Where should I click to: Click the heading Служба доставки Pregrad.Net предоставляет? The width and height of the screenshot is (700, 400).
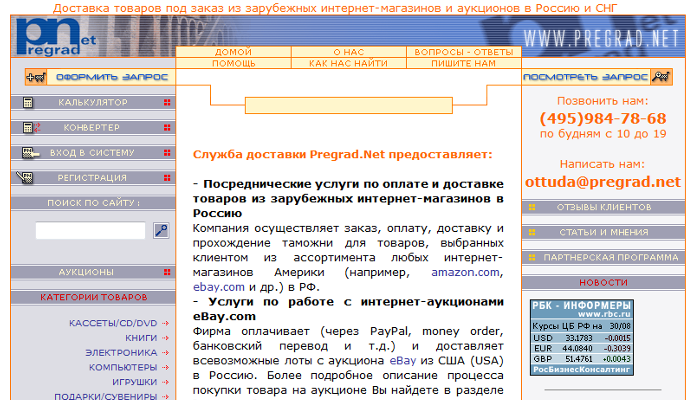point(342,154)
